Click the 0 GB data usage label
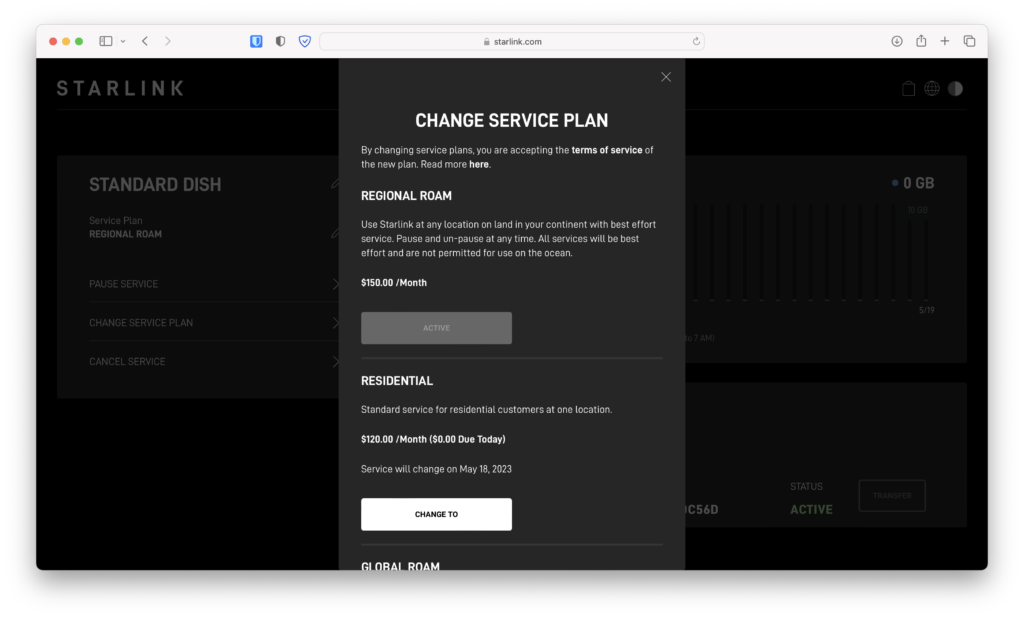This screenshot has height=618, width=1024. (918, 184)
